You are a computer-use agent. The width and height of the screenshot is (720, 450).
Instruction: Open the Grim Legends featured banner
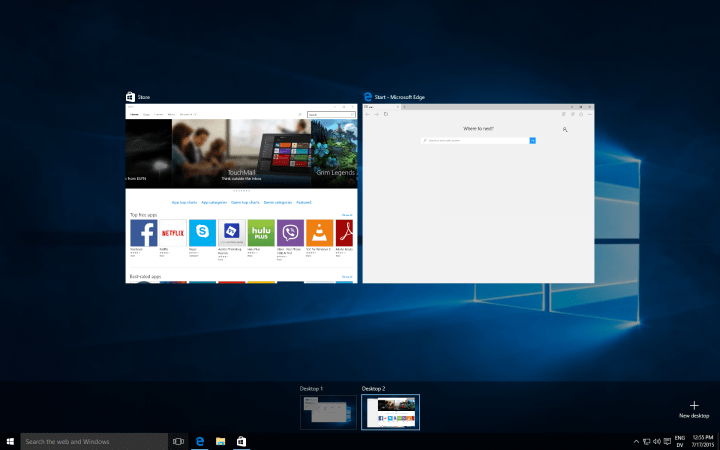[x=334, y=154]
